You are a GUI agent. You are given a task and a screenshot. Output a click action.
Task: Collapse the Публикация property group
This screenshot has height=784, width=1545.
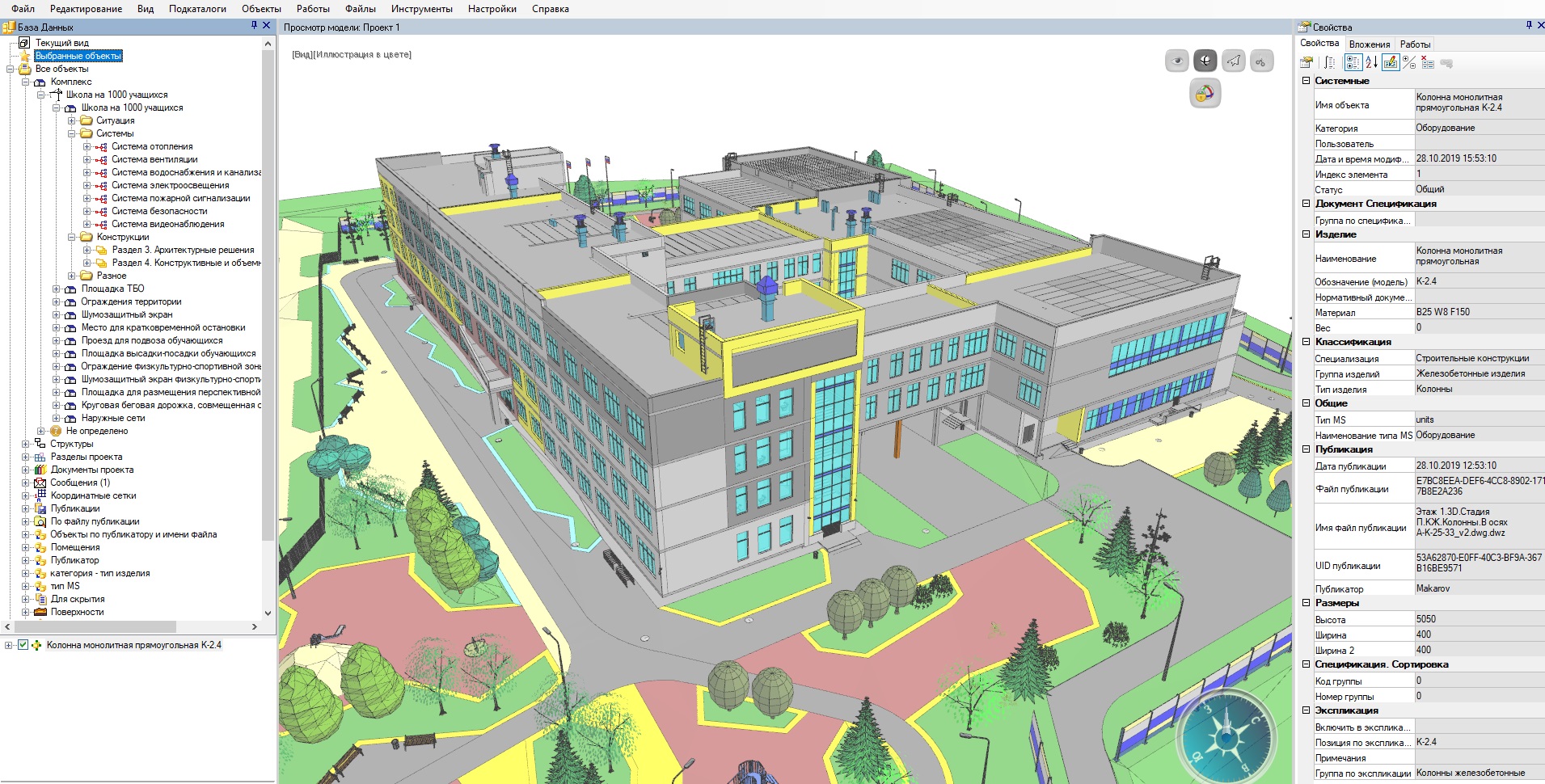[1306, 449]
